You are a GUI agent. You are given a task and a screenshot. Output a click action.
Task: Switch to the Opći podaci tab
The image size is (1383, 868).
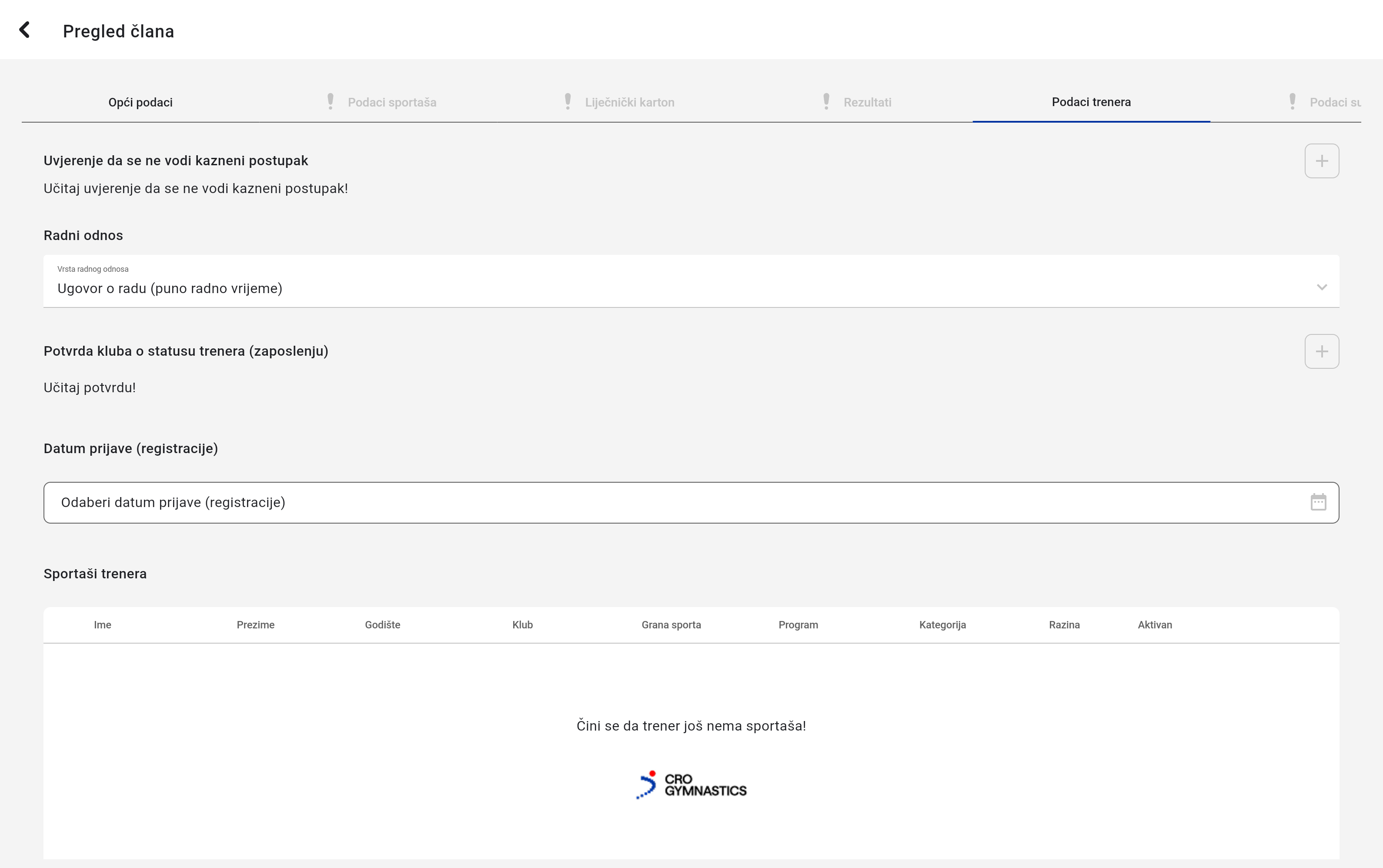click(x=140, y=102)
